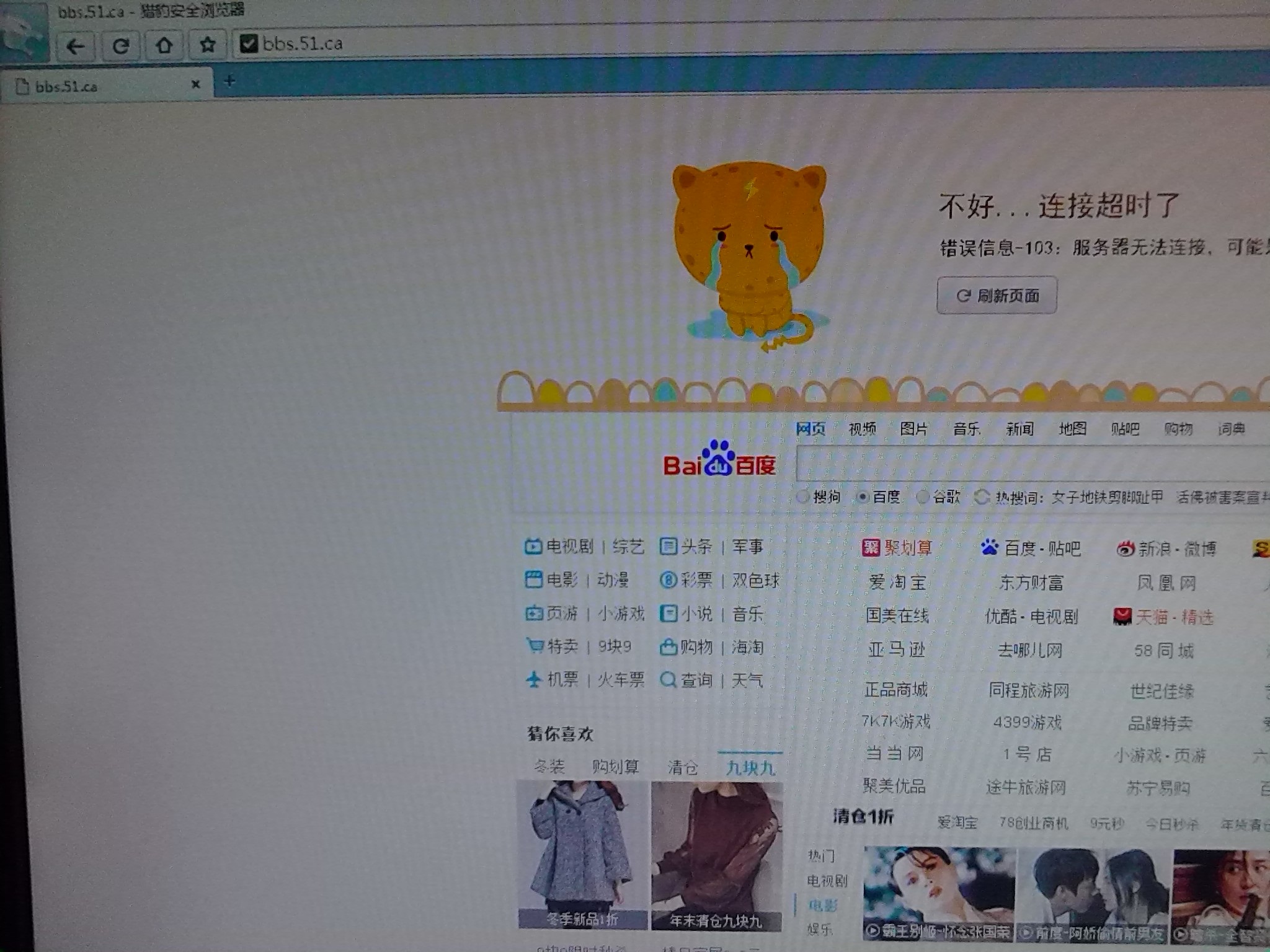Select the 谷歌 search engine radio
This screenshot has height=952, width=1270.
click(923, 496)
